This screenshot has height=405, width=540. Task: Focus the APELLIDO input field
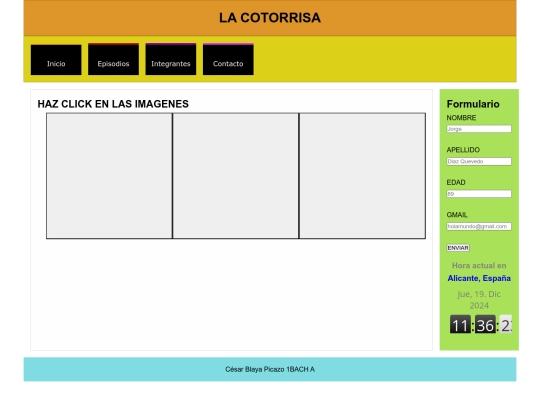coord(479,161)
